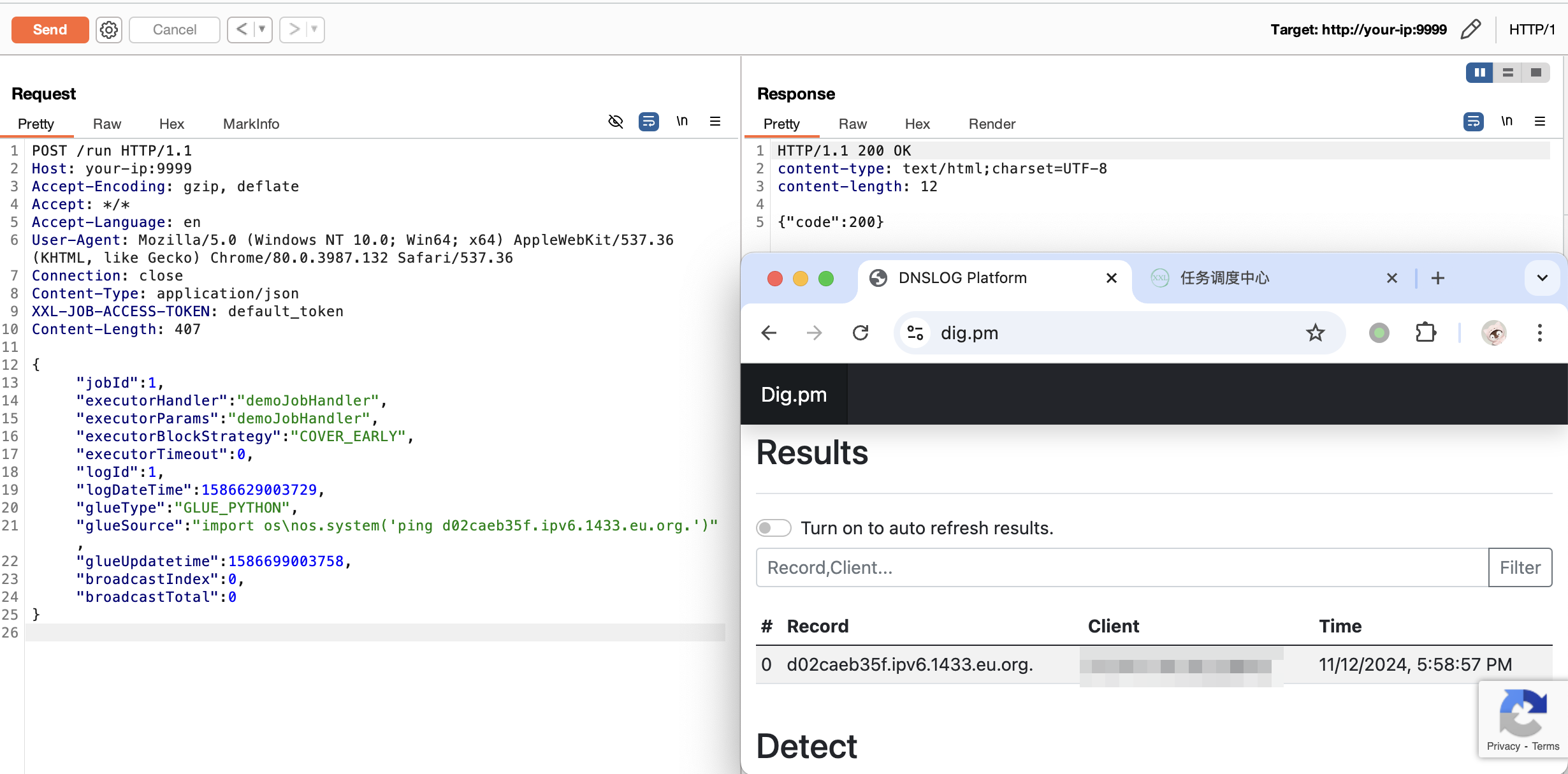Enable auto refresh results switch
This screenshot has width=1568, height=774.
click(x=773, y=528)
